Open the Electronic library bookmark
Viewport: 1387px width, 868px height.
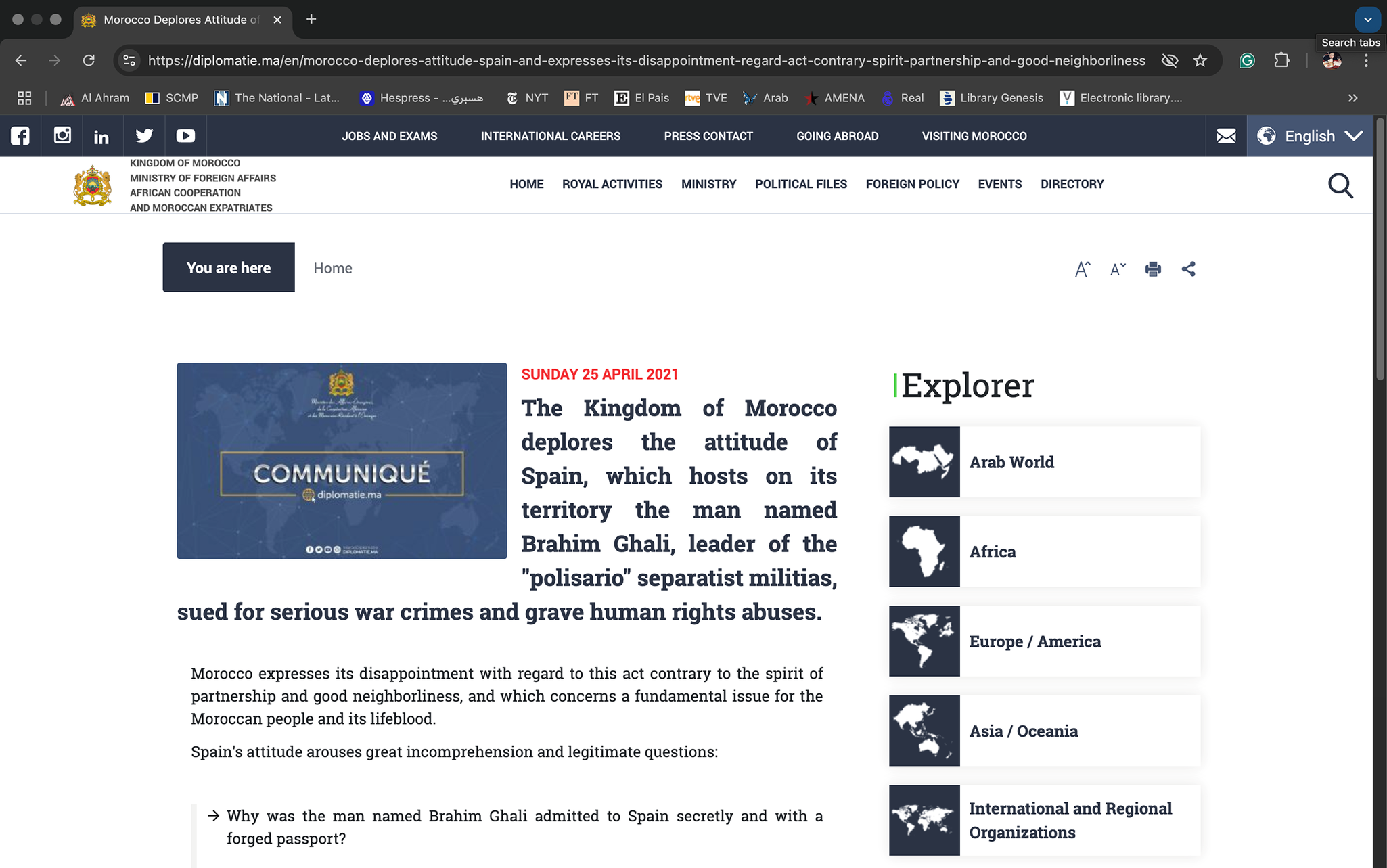pyautogui.click(x=1121, y=98)
